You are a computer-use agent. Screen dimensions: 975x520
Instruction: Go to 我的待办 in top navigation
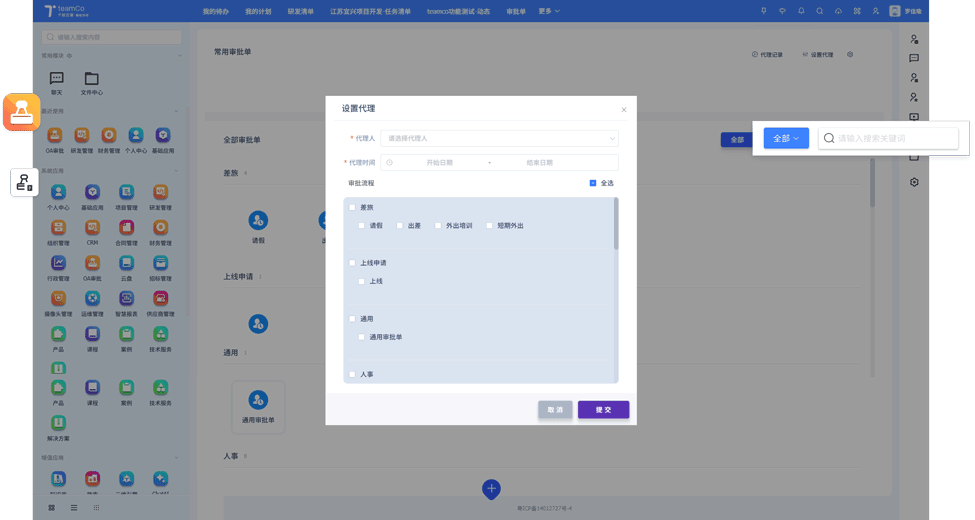click(x=215, y=12)
